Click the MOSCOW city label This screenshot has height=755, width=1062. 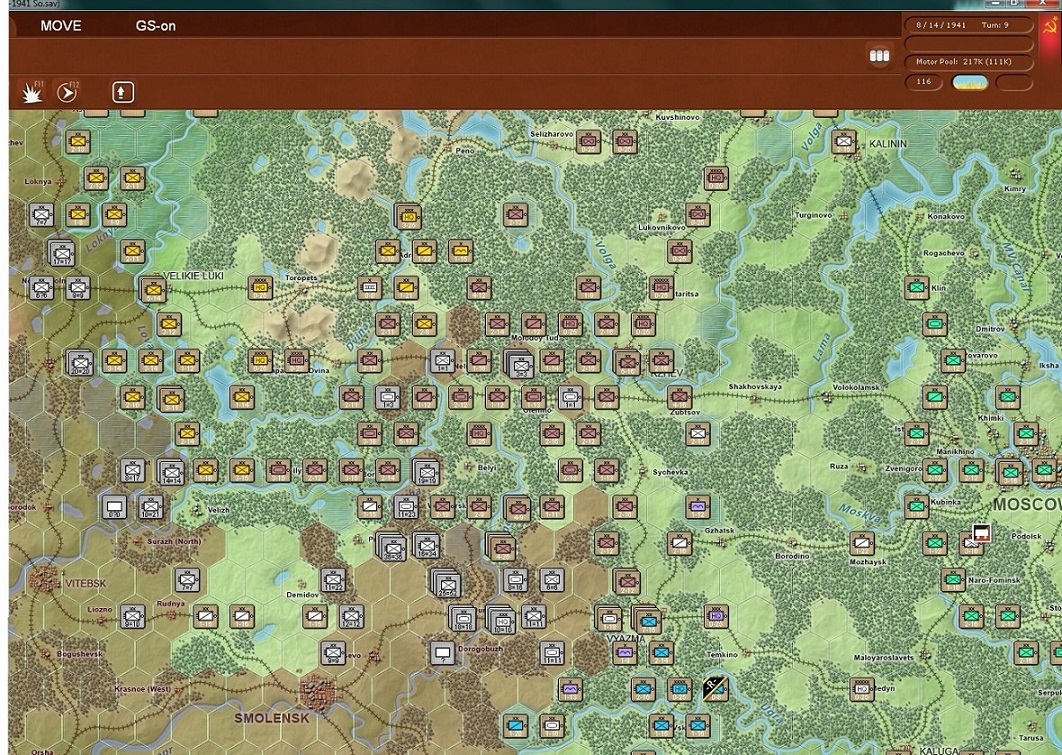1027,504
